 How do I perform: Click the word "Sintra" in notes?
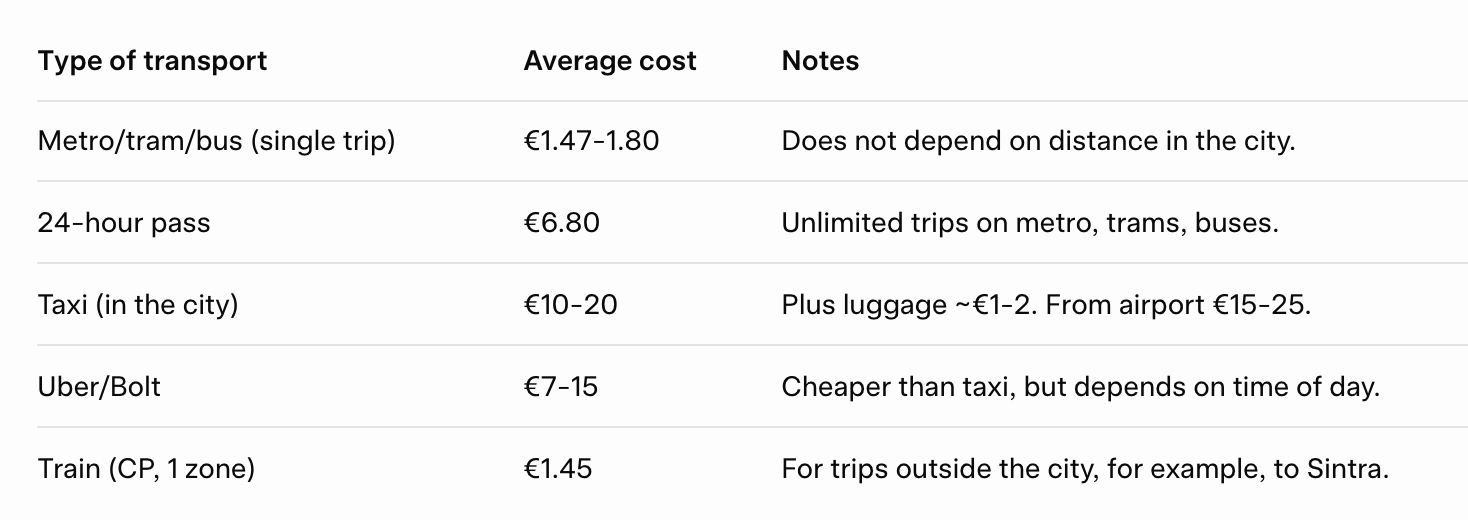(x=1346, y=468)
